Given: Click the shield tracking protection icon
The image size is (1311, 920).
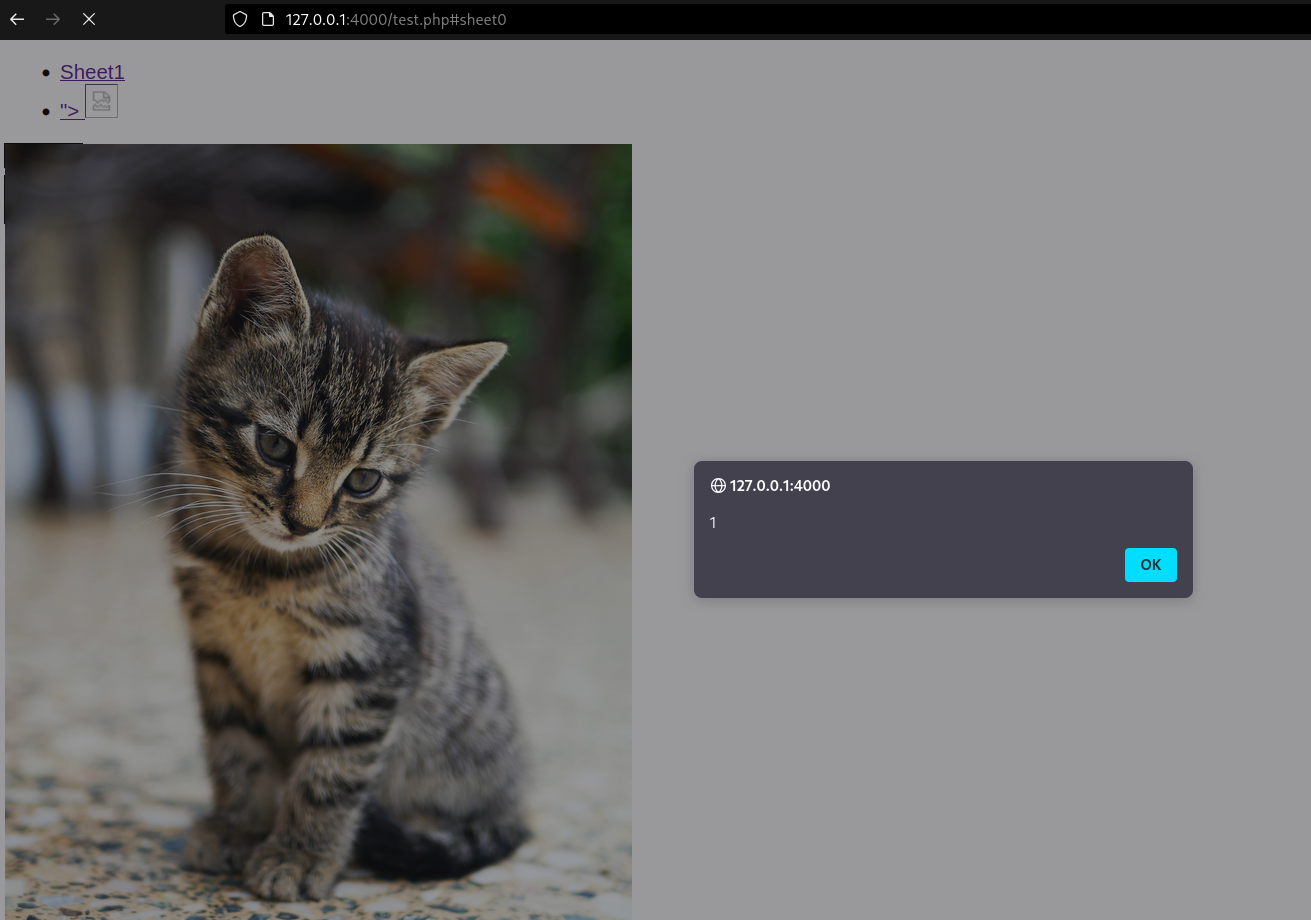Looking at the screenshot, I should [239, 19].
